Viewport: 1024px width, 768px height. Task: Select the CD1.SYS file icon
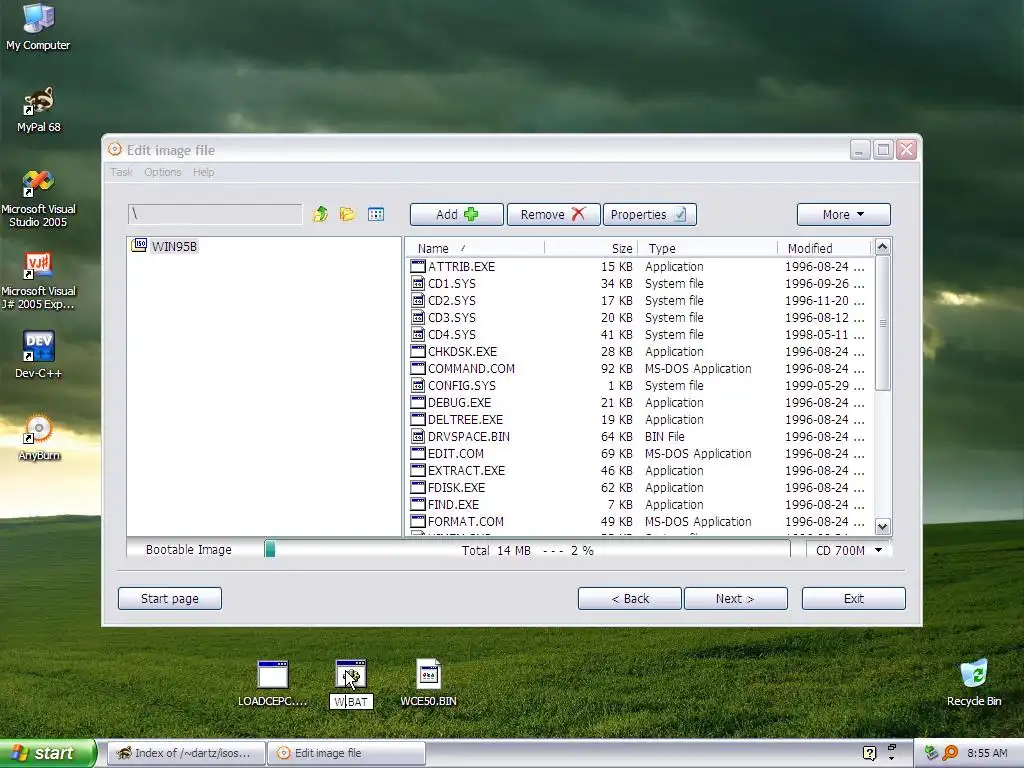pyautogui.click(x=418, y=283)
